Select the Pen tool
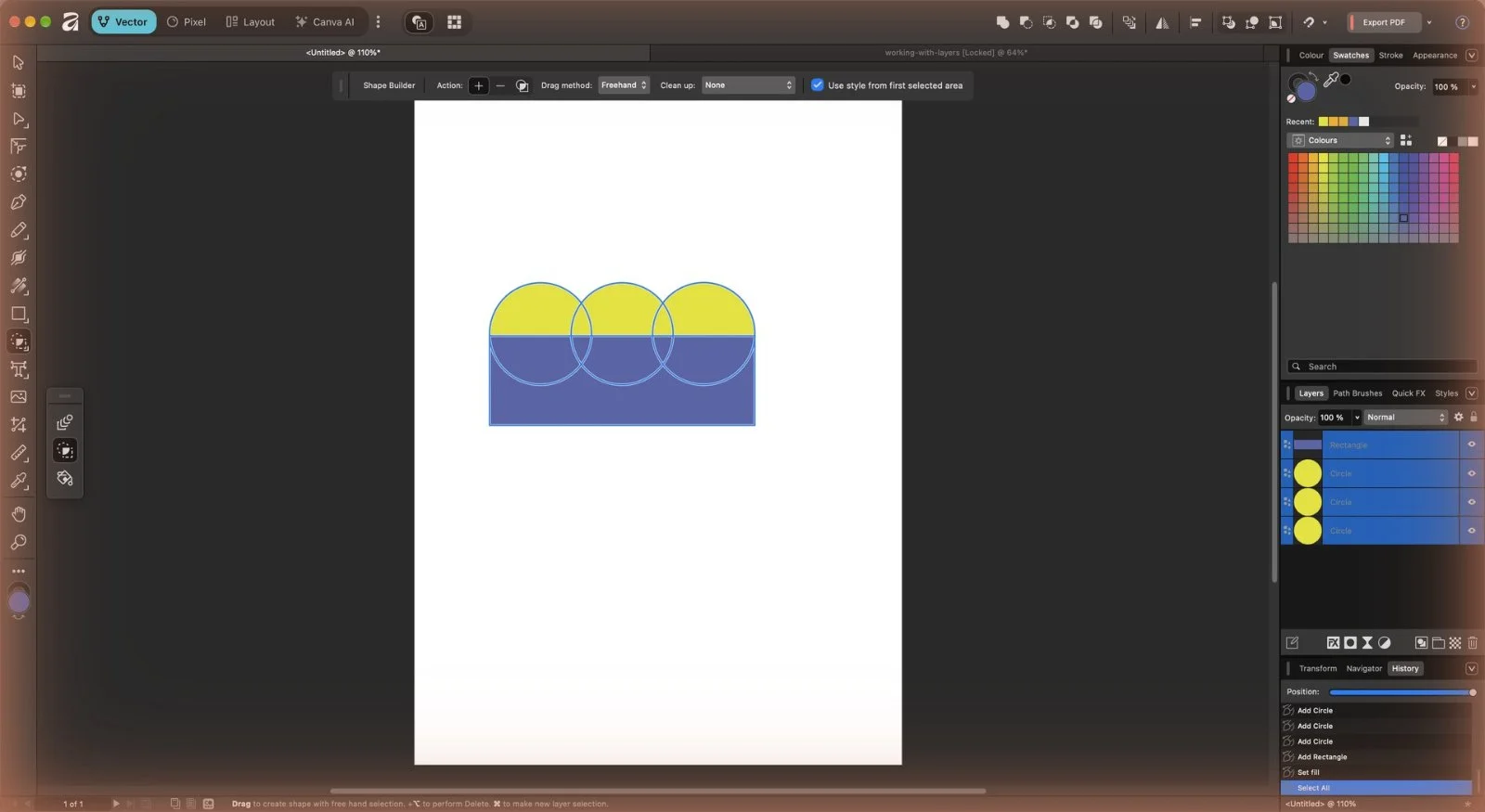 18,202
